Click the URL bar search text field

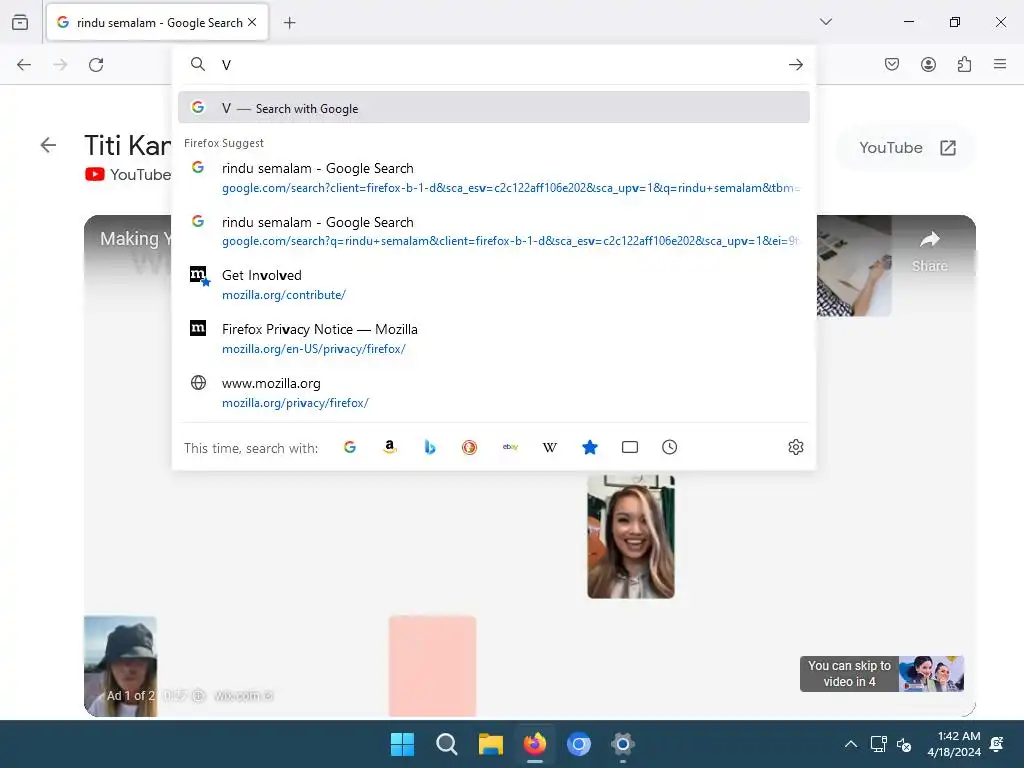(500, 65)
